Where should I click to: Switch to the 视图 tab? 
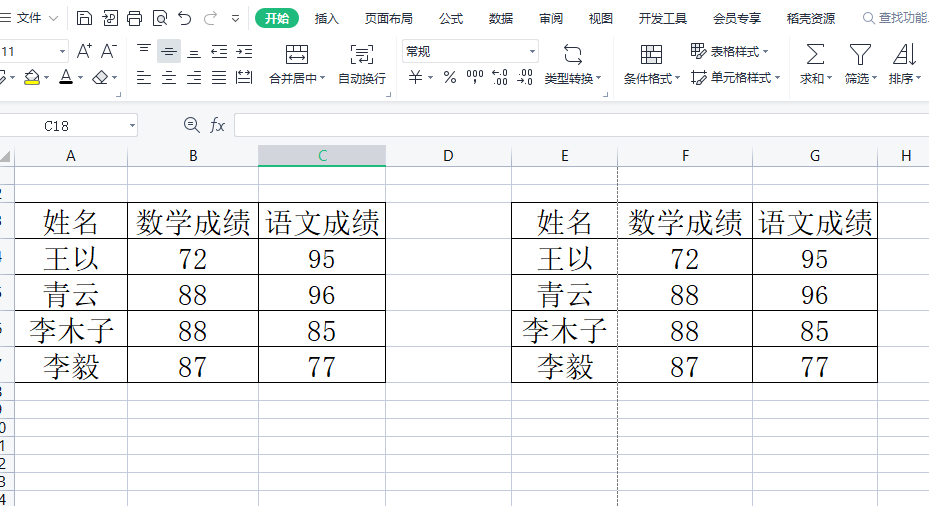[600, 19]
